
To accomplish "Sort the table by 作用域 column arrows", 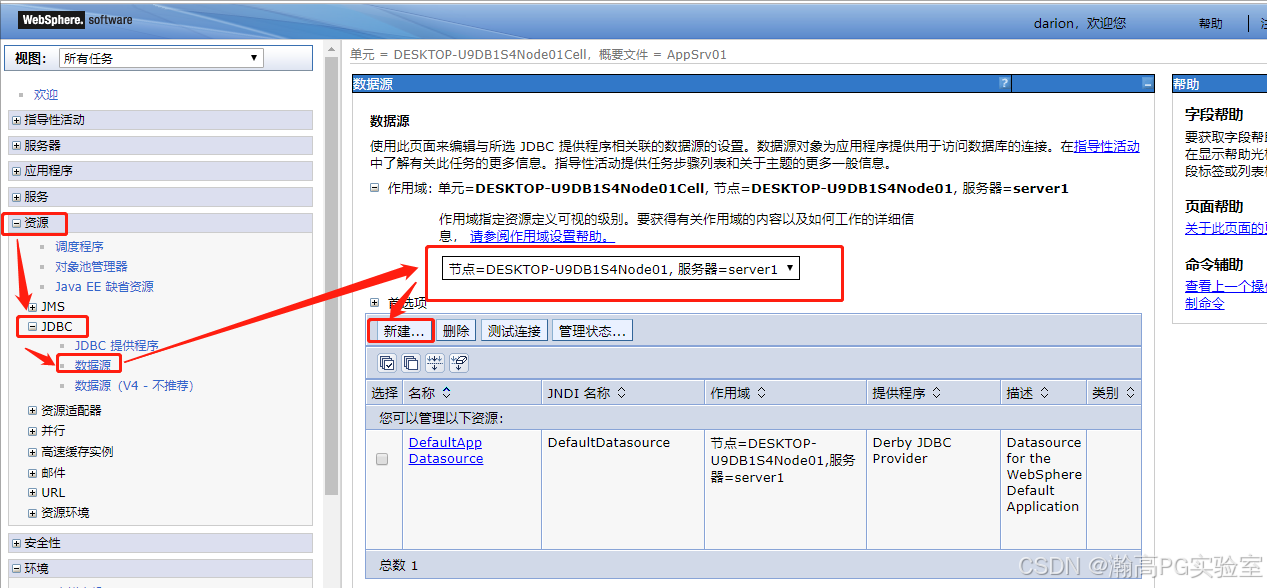I will click(760, 393).
